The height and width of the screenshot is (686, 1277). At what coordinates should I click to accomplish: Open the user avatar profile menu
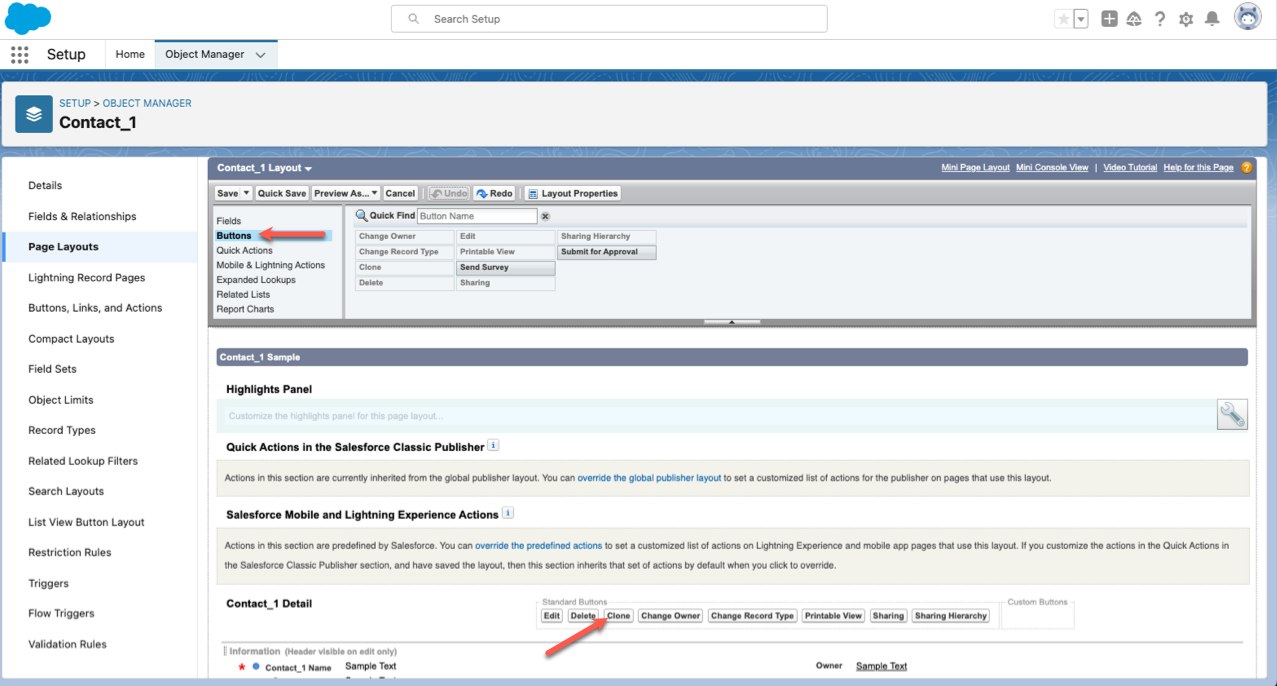coord(1248,18)
